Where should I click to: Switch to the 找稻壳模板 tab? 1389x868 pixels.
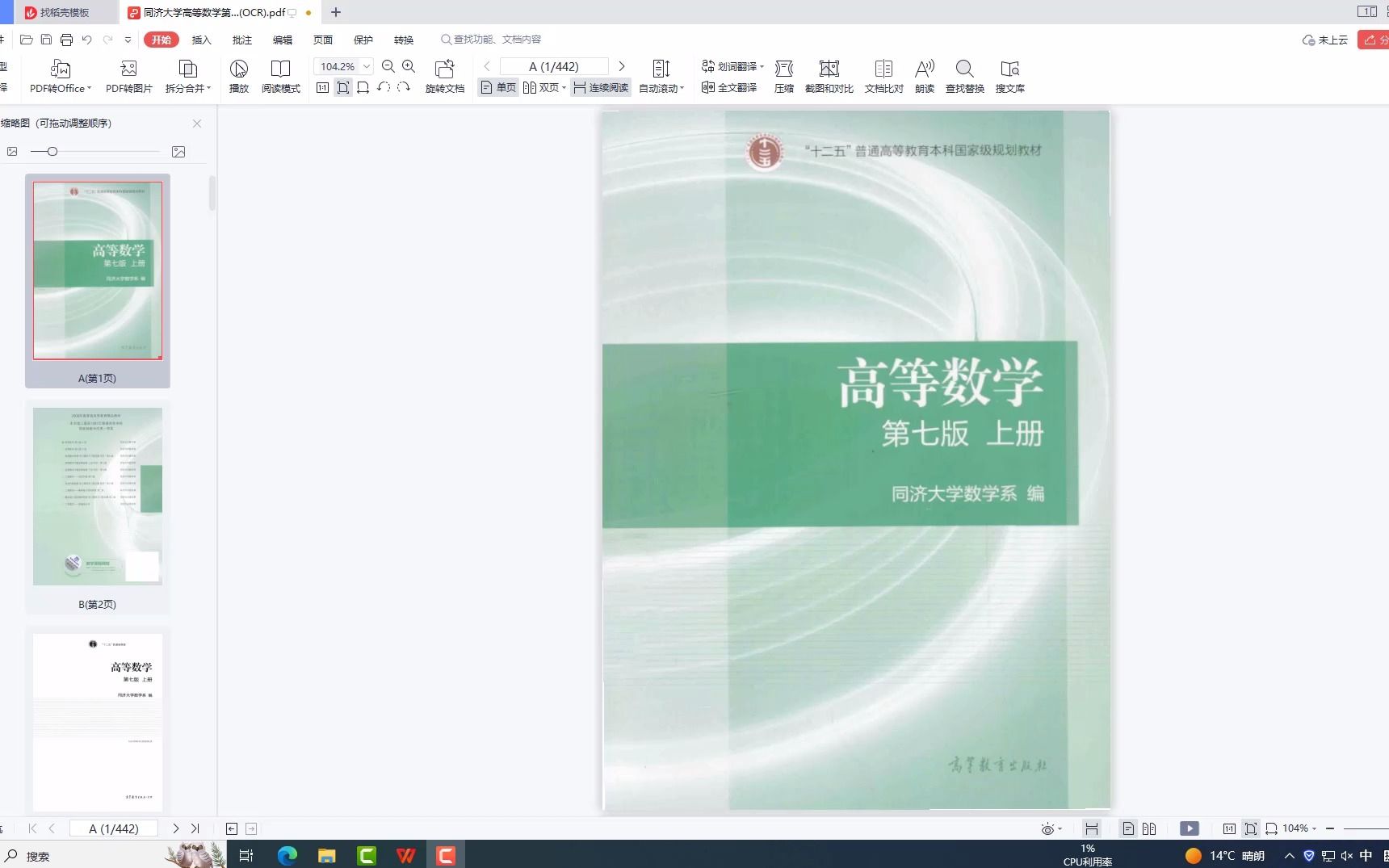click(65, 12)
